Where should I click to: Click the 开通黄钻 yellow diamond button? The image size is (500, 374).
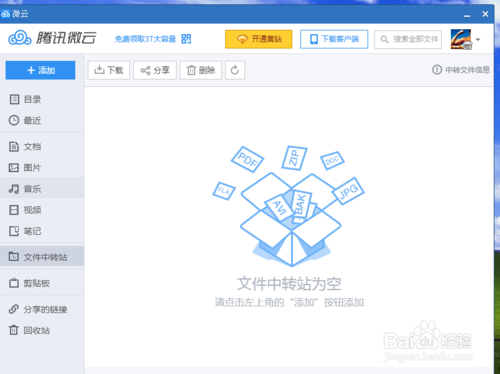tap(259, 39)
